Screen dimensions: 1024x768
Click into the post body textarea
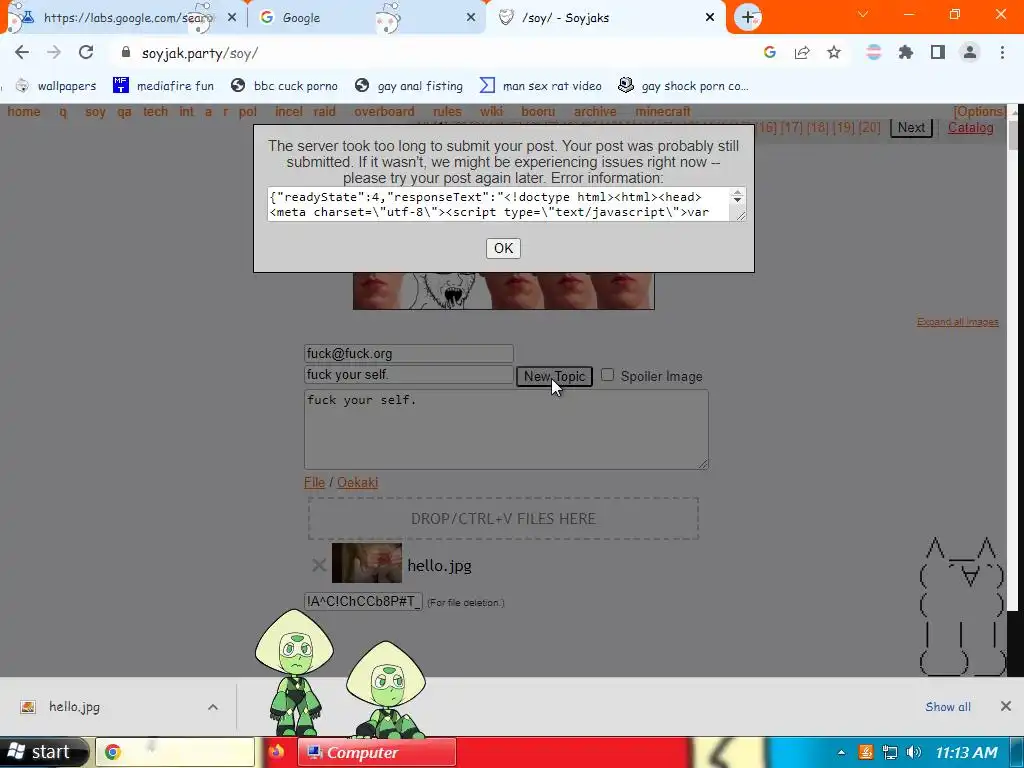click(506, 430)
